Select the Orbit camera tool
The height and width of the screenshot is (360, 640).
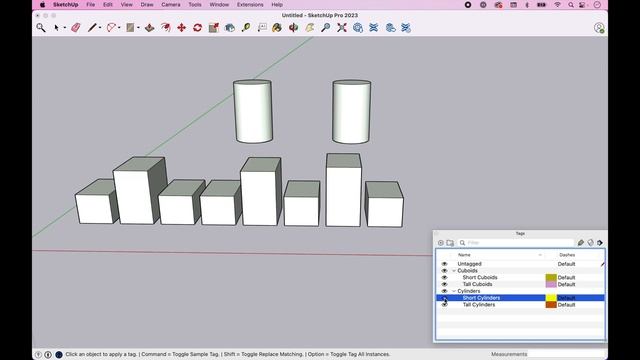[x=293, y=27]
